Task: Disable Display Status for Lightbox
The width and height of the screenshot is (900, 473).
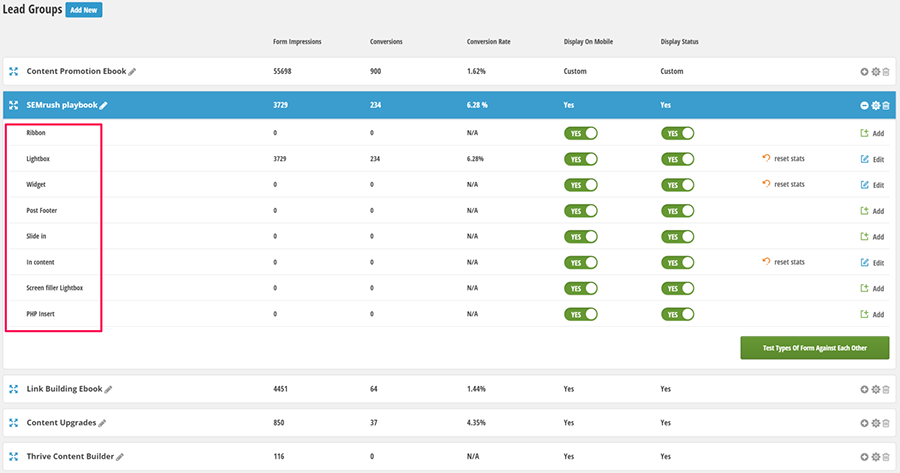Action: pos(677,159)
